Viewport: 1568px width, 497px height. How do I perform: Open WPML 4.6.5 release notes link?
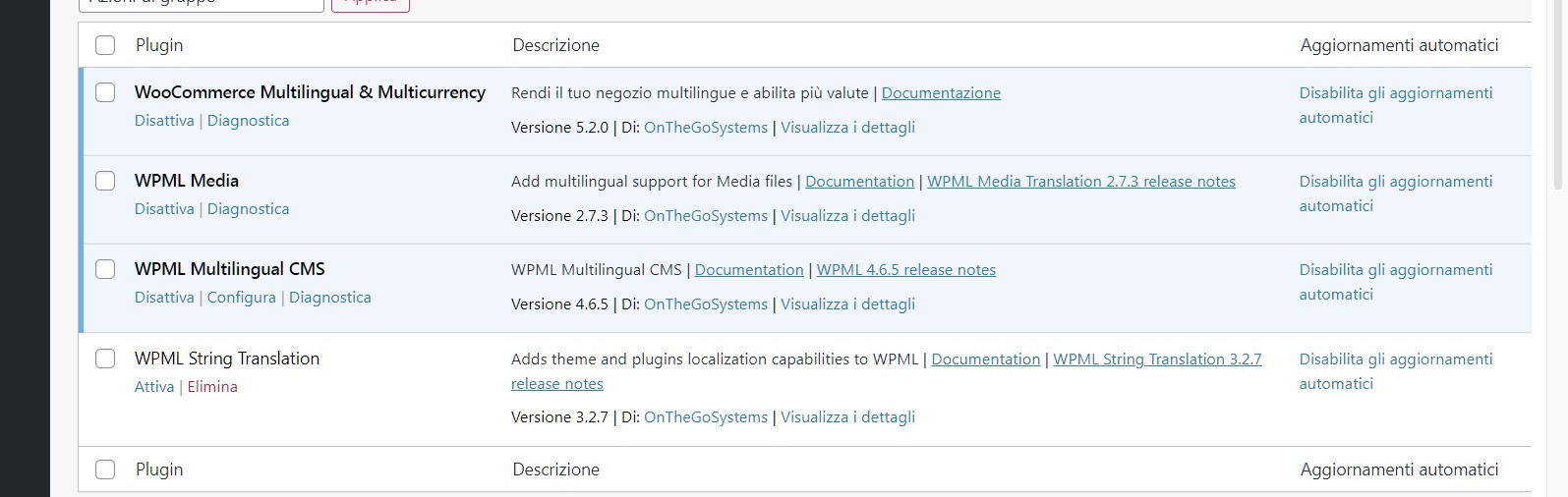pos(906,269)
